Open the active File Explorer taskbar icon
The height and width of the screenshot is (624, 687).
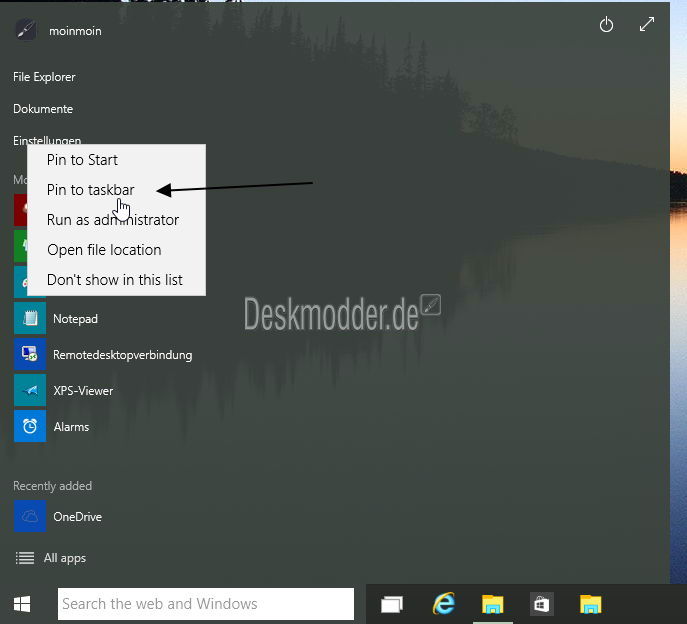pos(493,604)
